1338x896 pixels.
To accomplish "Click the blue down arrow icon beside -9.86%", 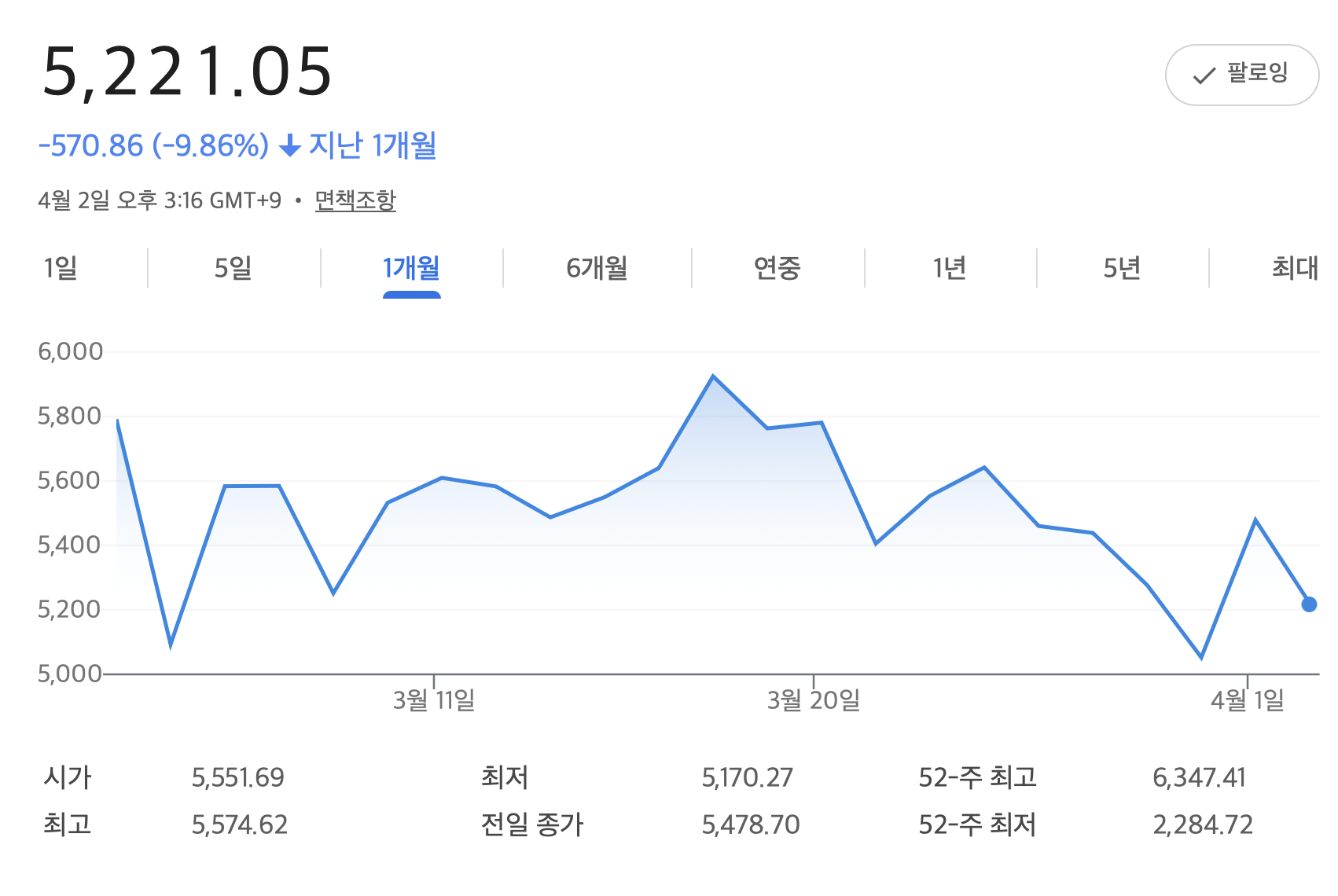I will point(290,145).
